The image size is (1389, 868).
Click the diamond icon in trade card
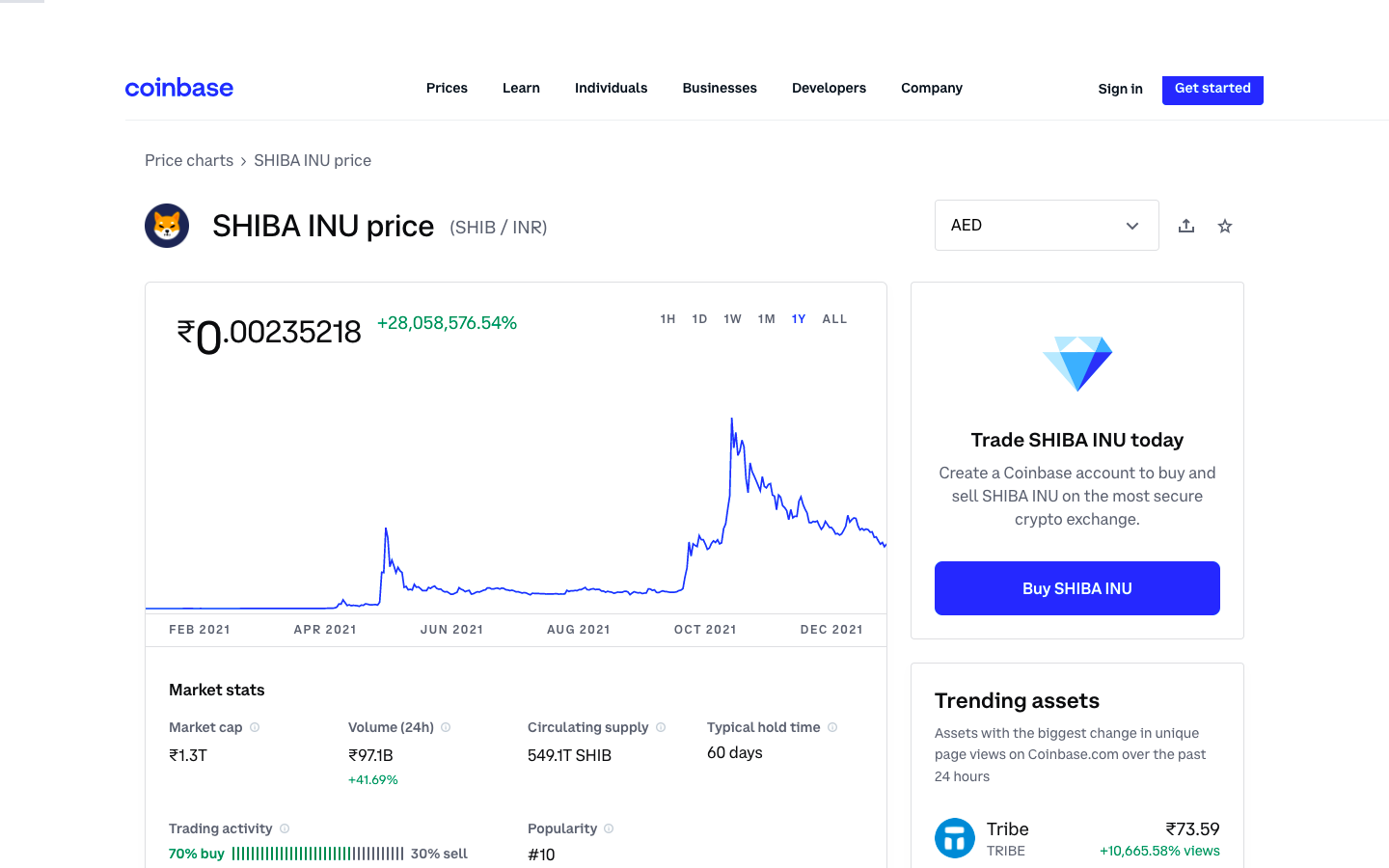[x=1077, y=364]
